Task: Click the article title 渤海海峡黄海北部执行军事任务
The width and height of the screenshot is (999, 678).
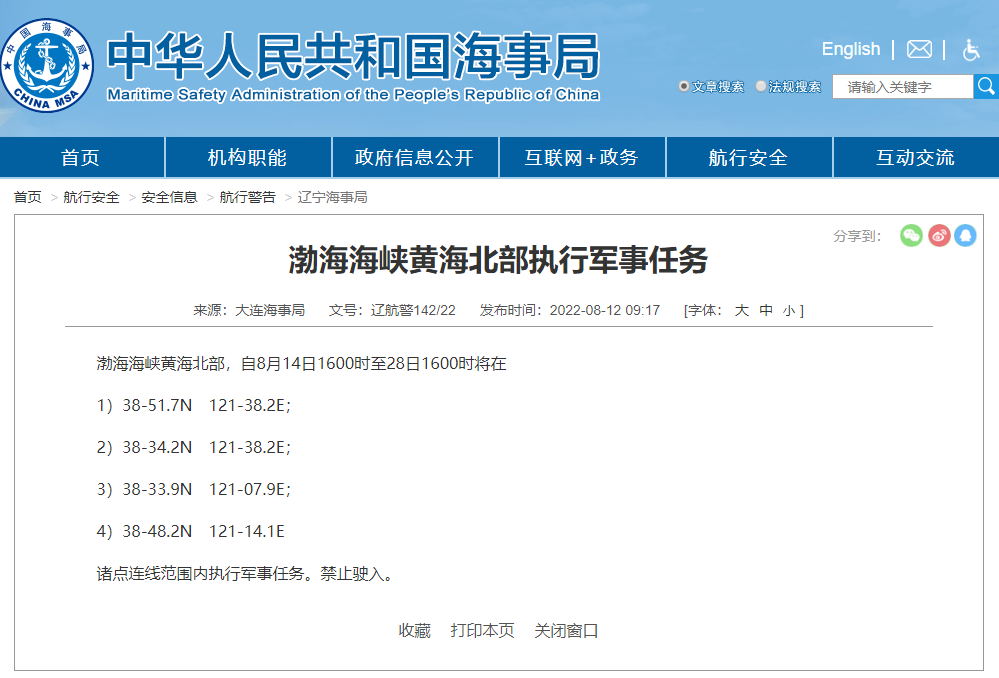Action: [x=498, y=259]
